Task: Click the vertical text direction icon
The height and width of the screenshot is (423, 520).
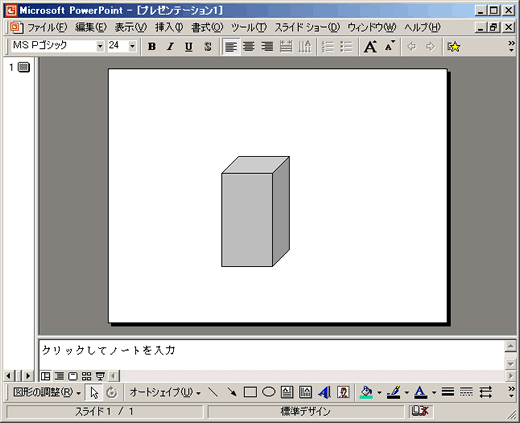Action: tap(304, 47)
